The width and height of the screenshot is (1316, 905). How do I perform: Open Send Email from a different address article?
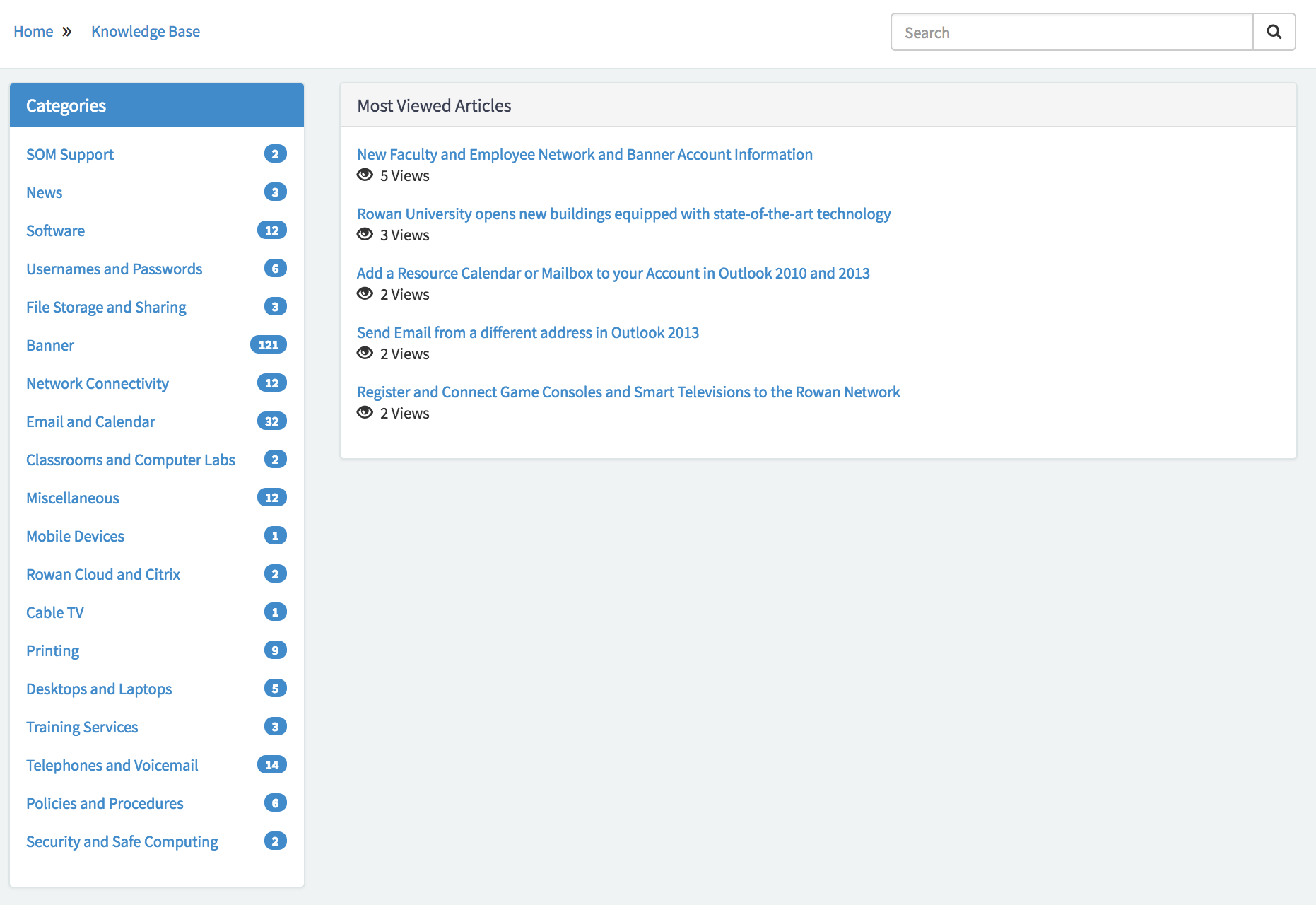528,332
